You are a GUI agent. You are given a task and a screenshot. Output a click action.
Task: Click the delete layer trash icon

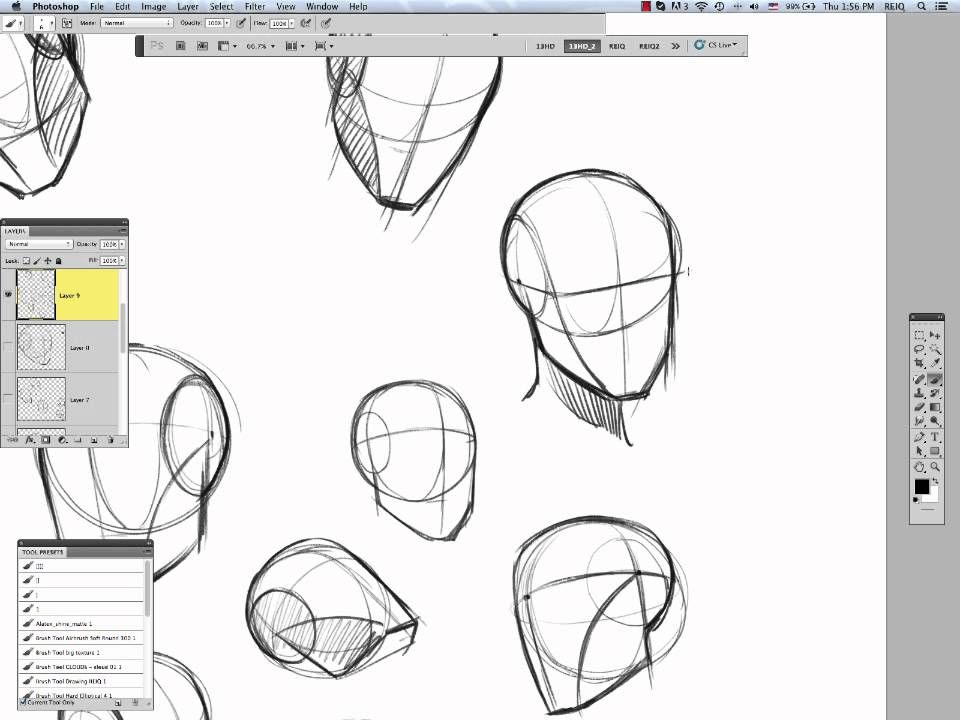(x=110, y=439)
